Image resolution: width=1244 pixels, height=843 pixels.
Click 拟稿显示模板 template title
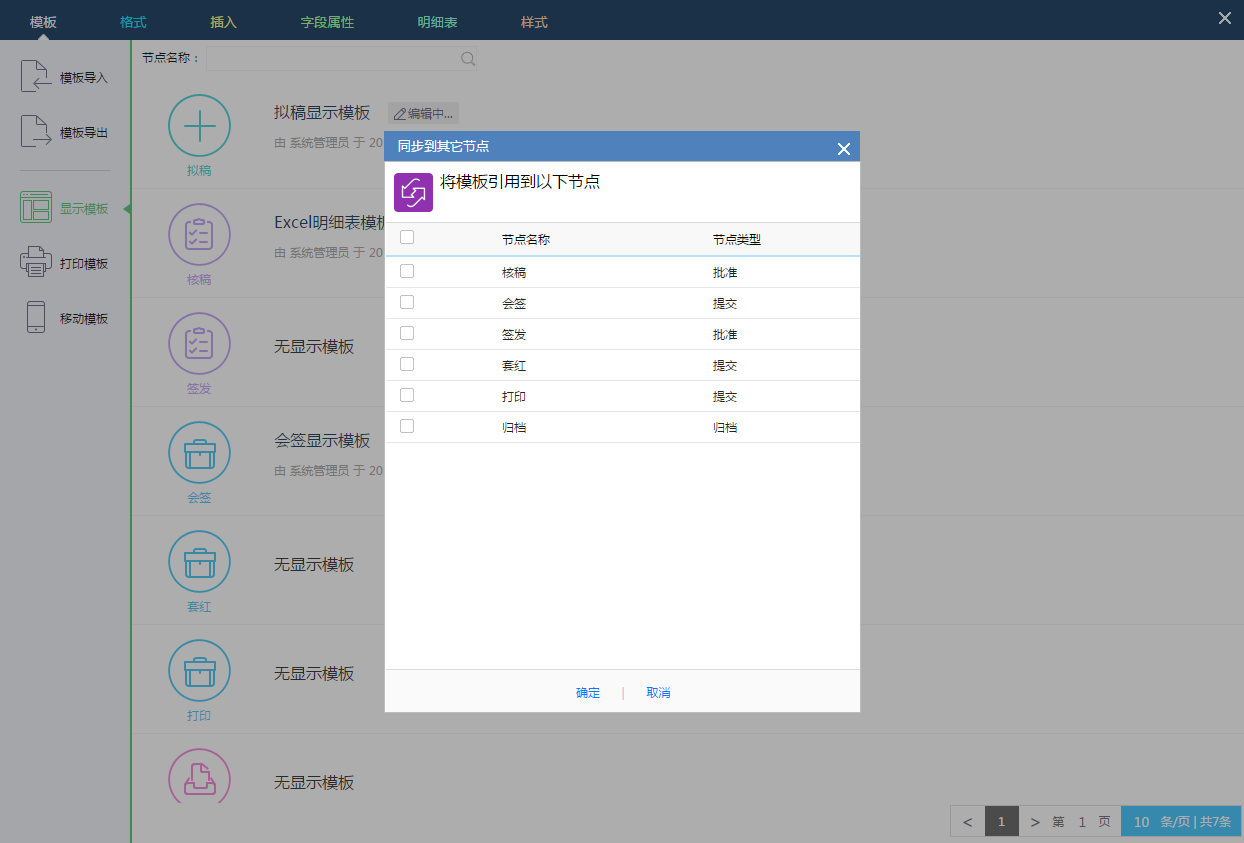(x=322, y=113)
